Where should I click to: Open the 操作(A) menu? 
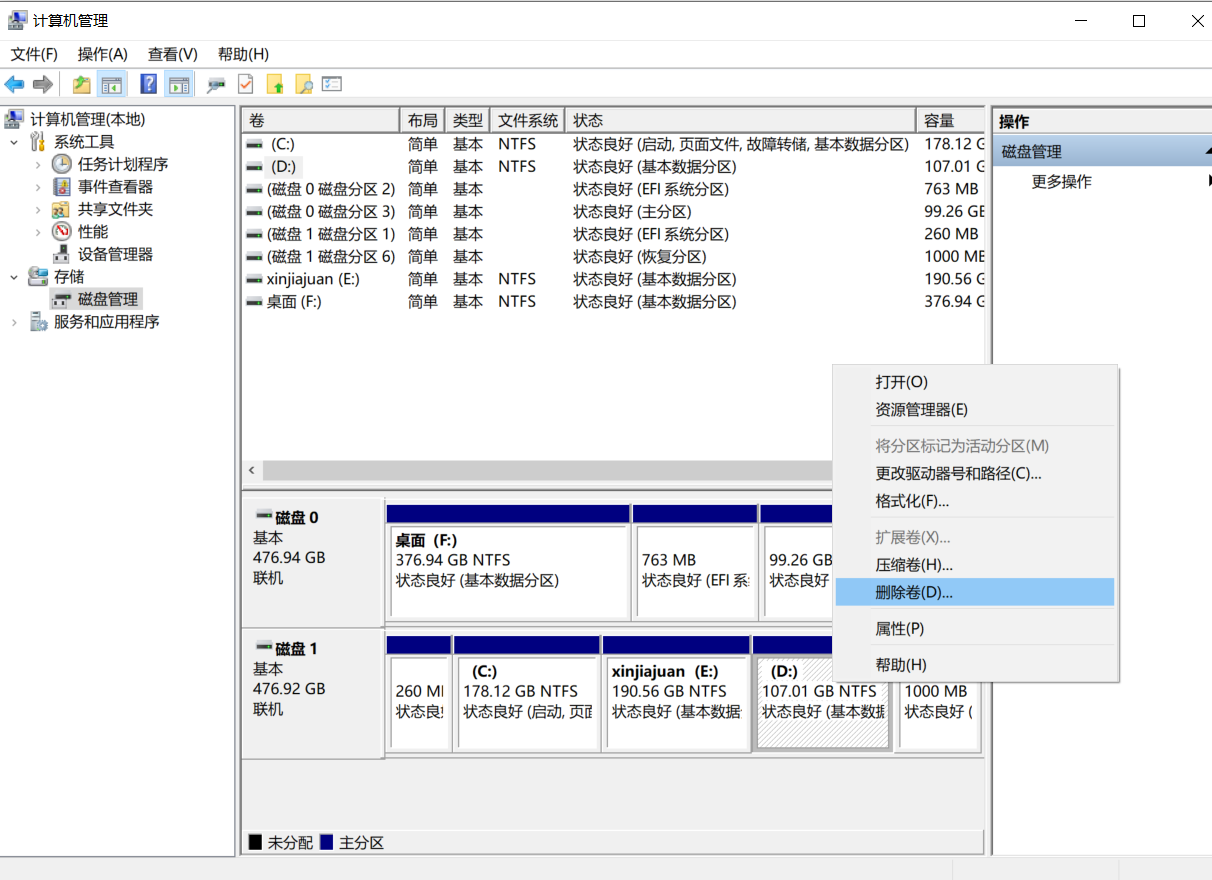click(103, 54)
